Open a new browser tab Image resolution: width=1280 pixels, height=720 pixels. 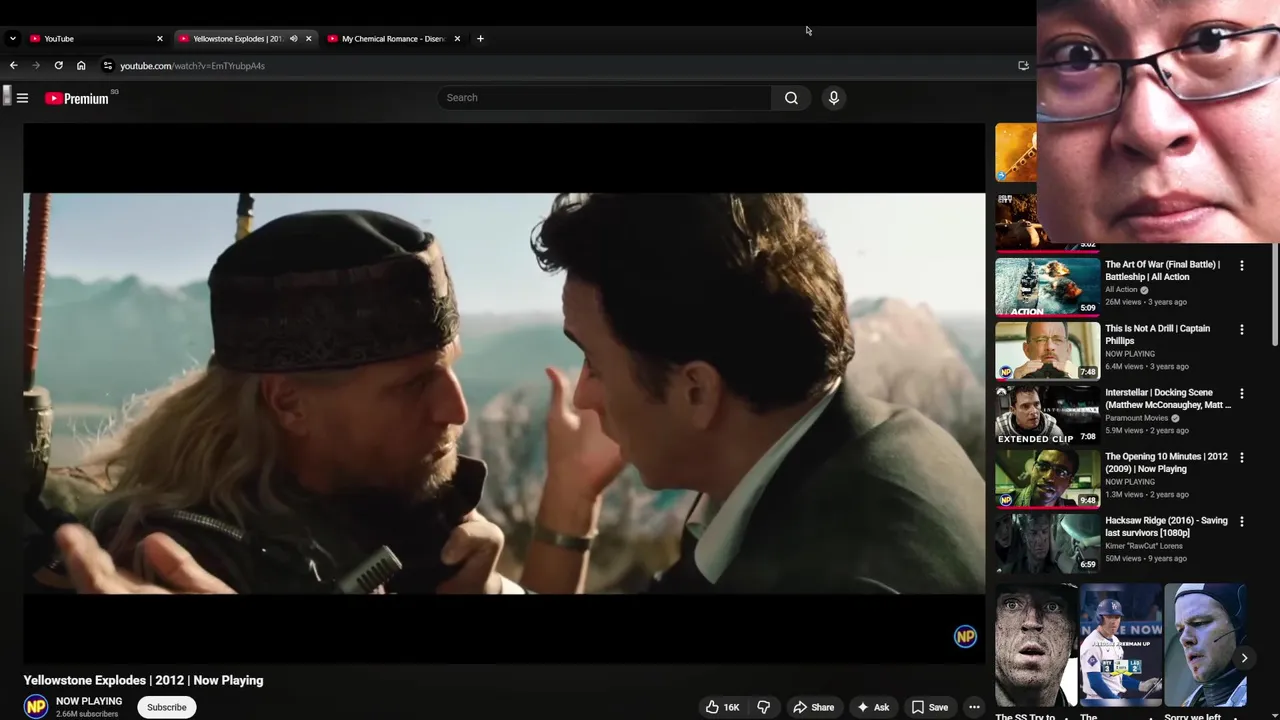480,38
